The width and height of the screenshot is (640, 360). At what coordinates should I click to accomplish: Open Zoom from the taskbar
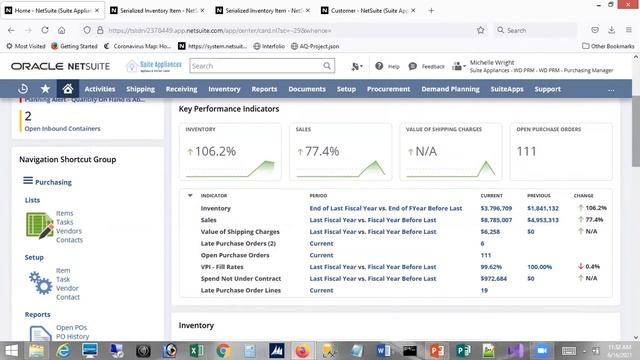click(x=542, y=351)
